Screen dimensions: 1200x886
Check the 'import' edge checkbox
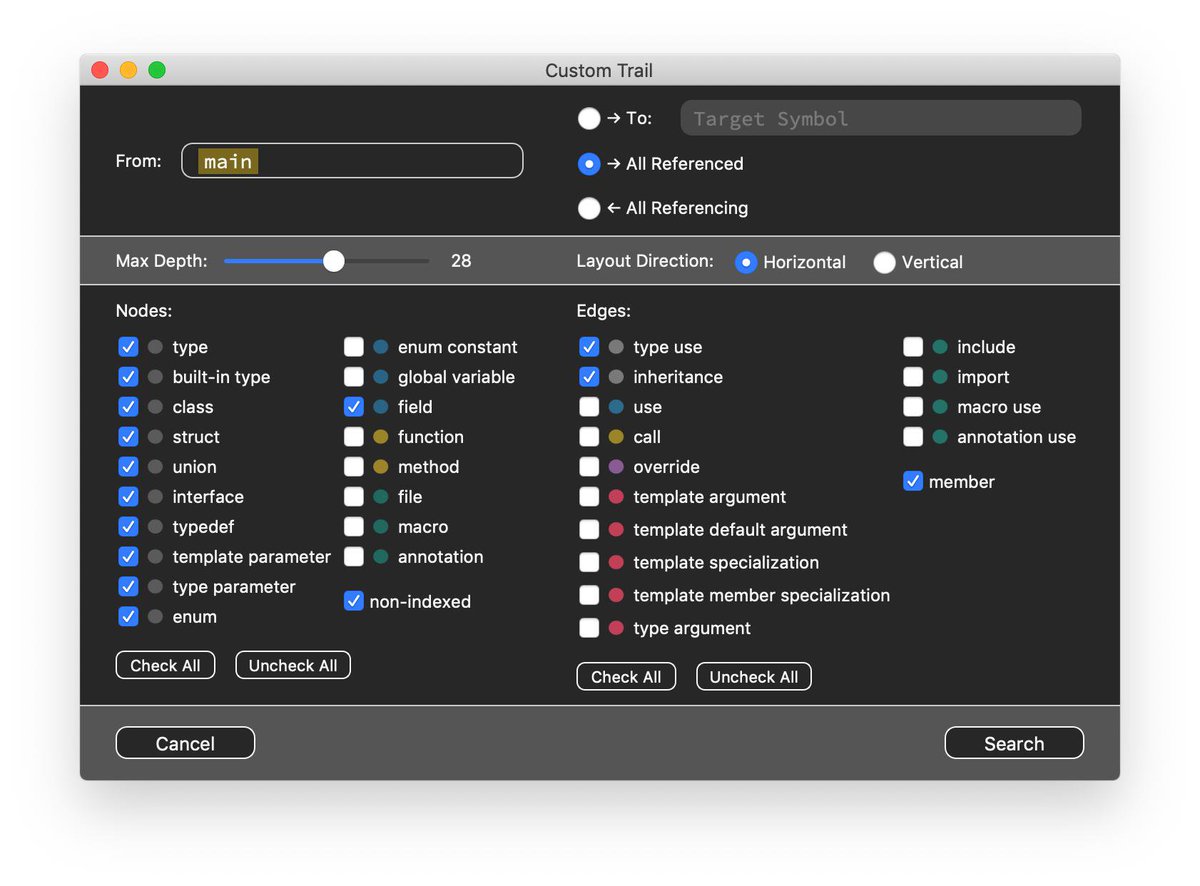[913, 377]
